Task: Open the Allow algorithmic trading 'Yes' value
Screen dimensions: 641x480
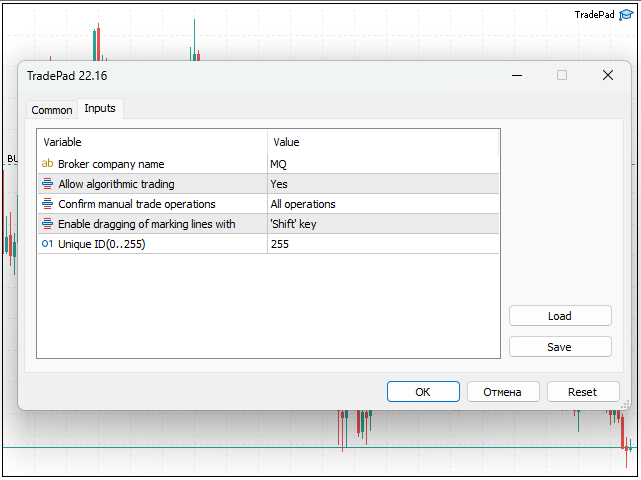Action: 382,184
